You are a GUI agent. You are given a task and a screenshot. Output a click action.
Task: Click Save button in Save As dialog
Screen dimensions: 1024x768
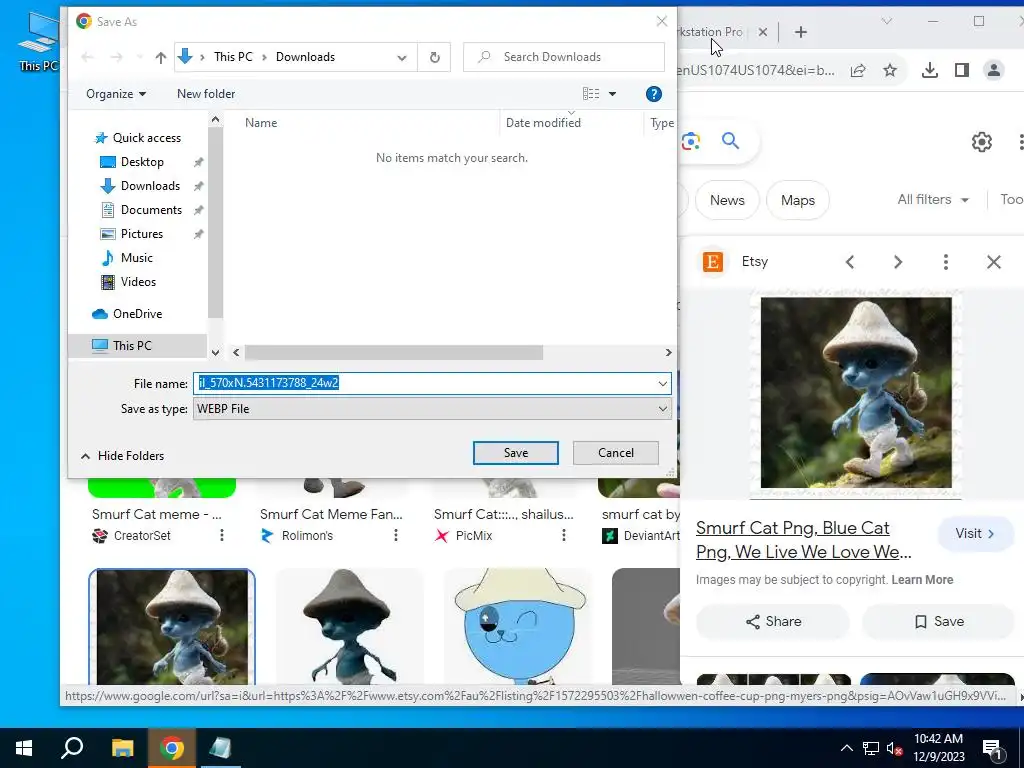515,453
